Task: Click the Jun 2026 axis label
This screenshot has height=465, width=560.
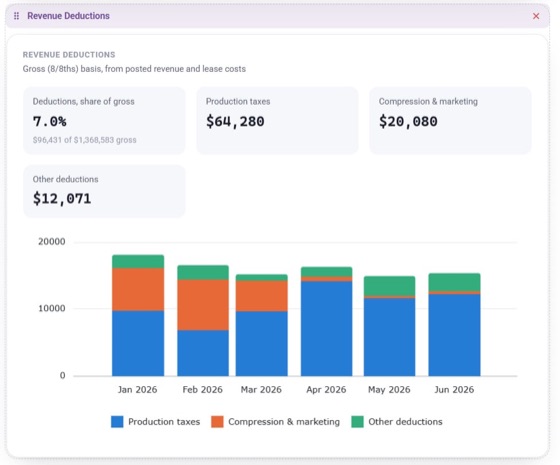Action: (454, 390)
